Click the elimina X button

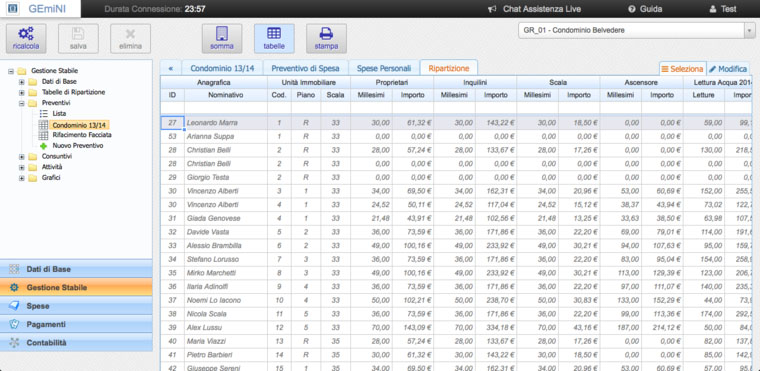pyautogui.click(x=130, y=38)
